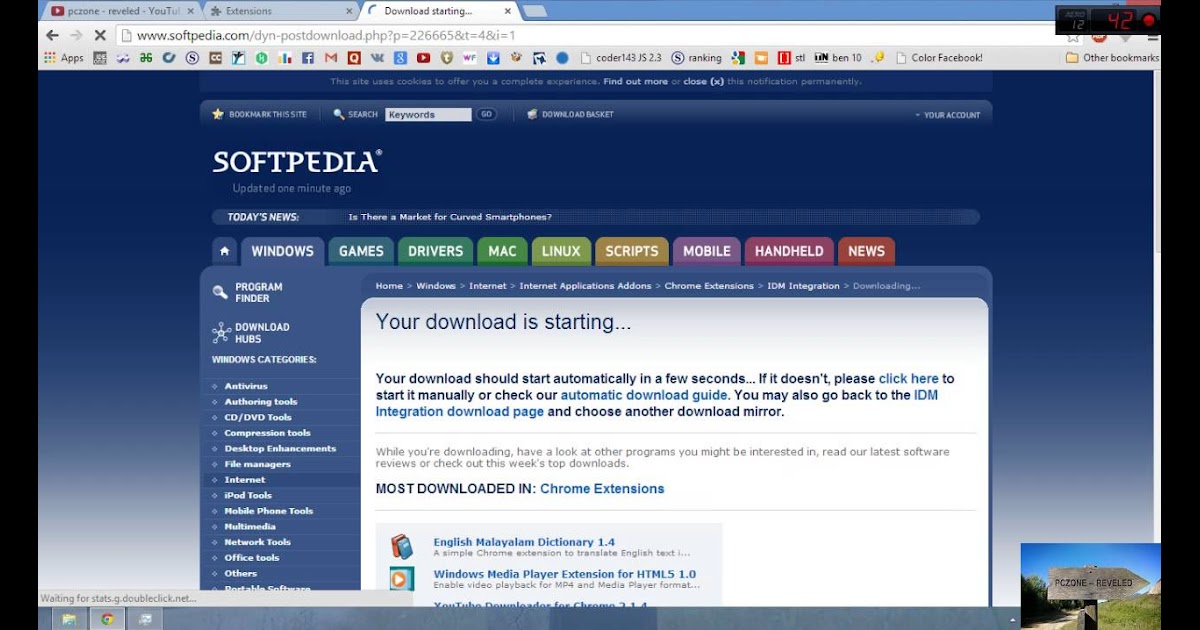Screen dimensions: 1200x630
Task: Click Internet Applications Addons breadcrumb
Action: click(x=585, y=286)
